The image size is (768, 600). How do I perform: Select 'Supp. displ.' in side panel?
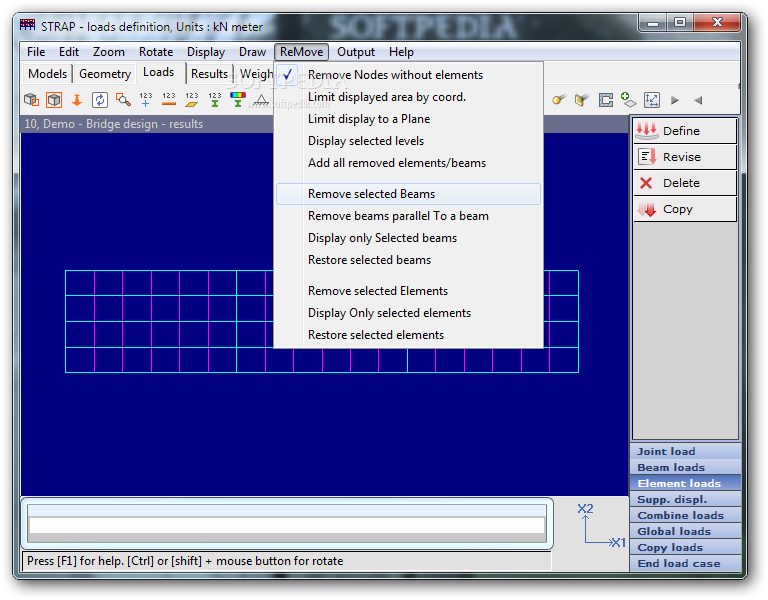point(685,500)
